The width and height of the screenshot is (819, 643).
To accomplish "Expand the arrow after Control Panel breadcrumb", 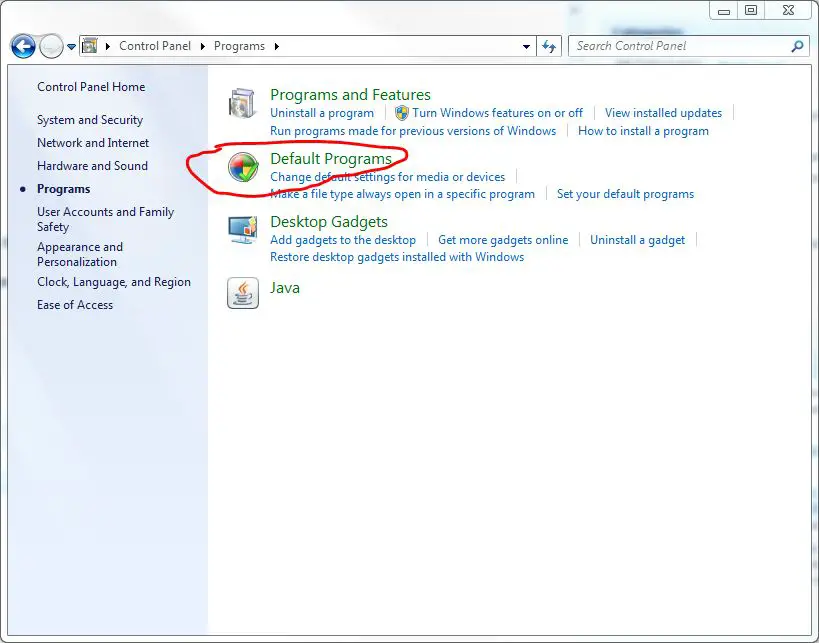I will [x=203, y=46].
